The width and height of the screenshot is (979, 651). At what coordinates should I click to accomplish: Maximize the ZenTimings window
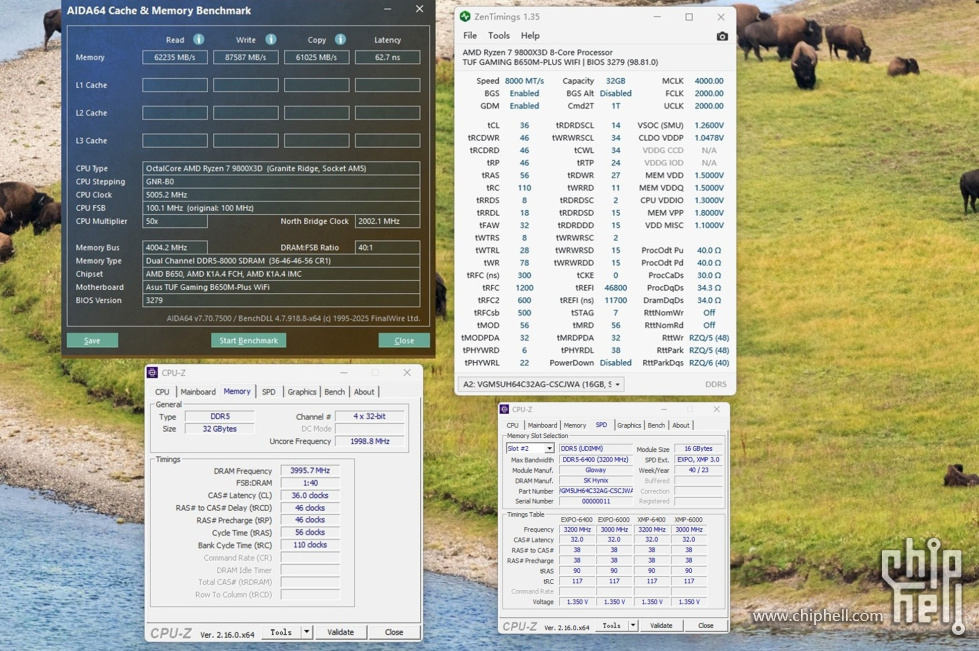(x=689, y=17)
